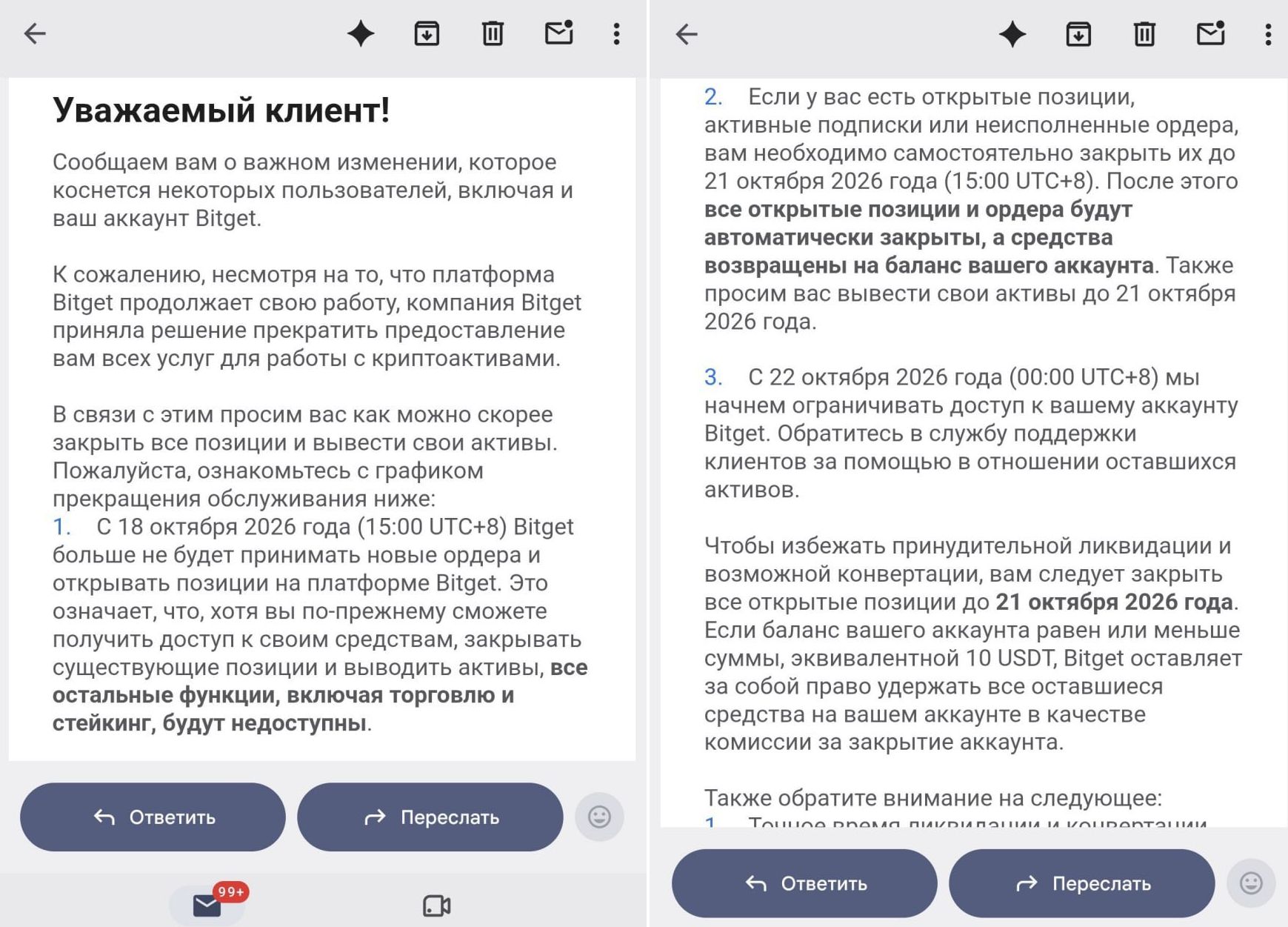
Task: Open more options menu in right screen
Action: pos(1268,33)
